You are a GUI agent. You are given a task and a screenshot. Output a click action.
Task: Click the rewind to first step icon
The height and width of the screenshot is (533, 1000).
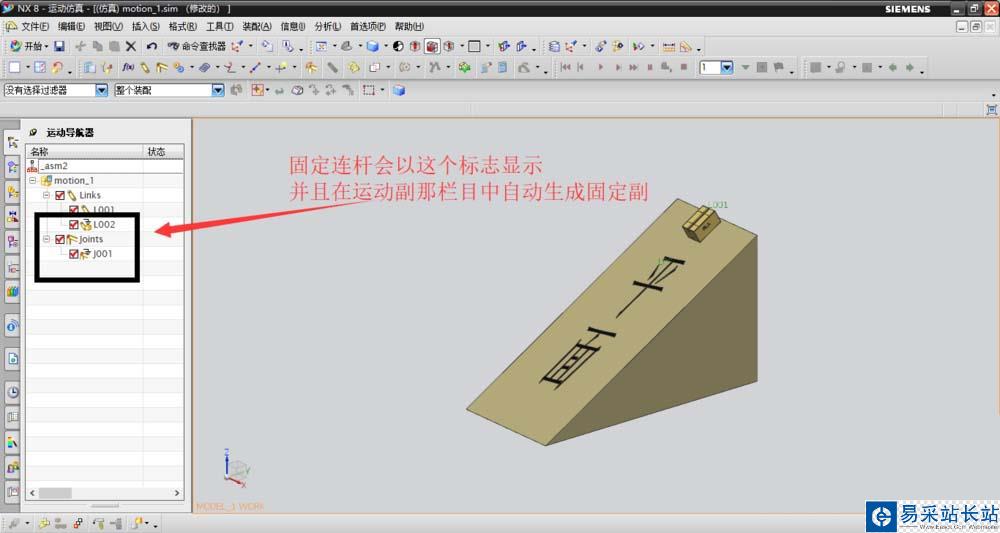565,67
